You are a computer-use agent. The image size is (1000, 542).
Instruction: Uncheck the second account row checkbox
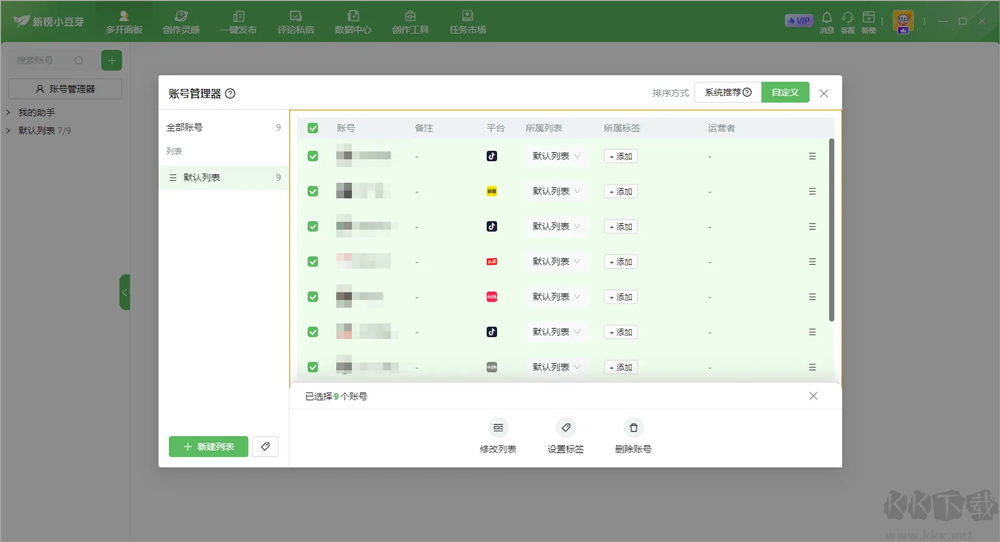313,191
